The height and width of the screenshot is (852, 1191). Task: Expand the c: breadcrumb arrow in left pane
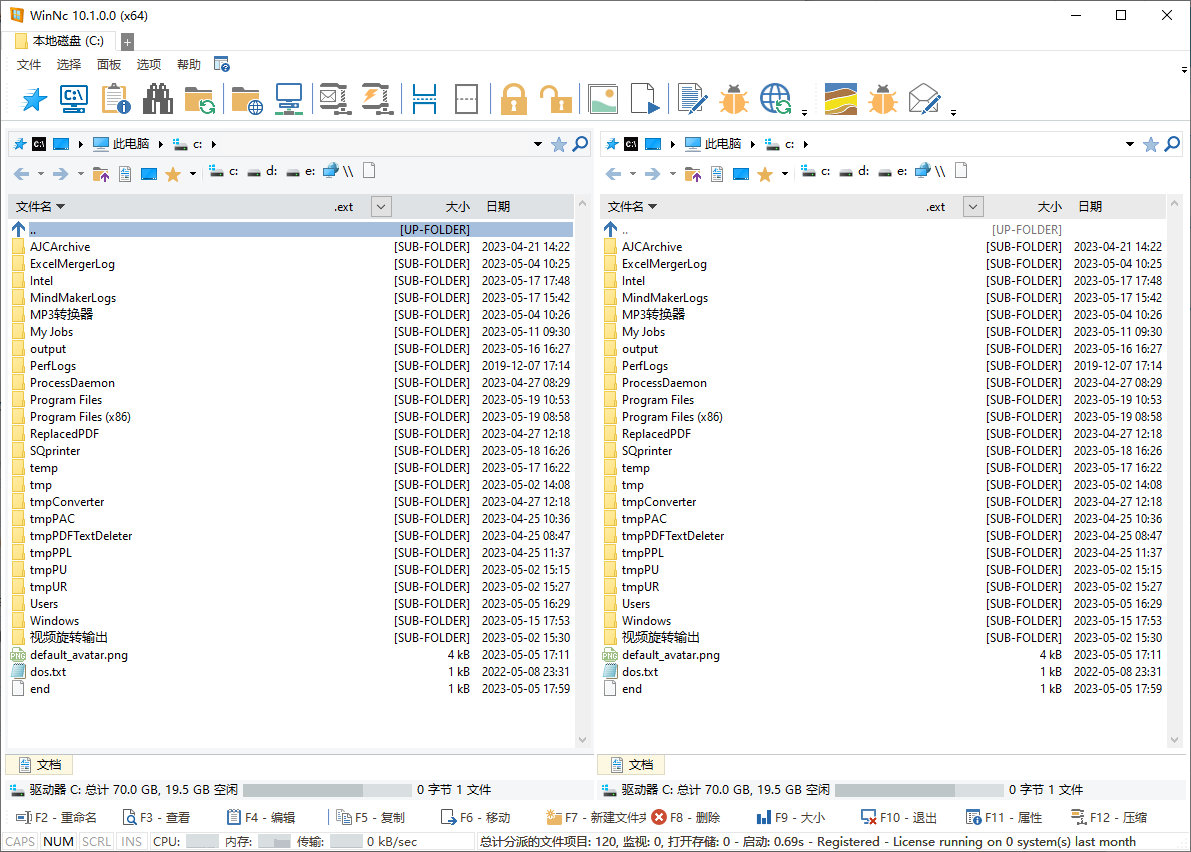point(214,144)
